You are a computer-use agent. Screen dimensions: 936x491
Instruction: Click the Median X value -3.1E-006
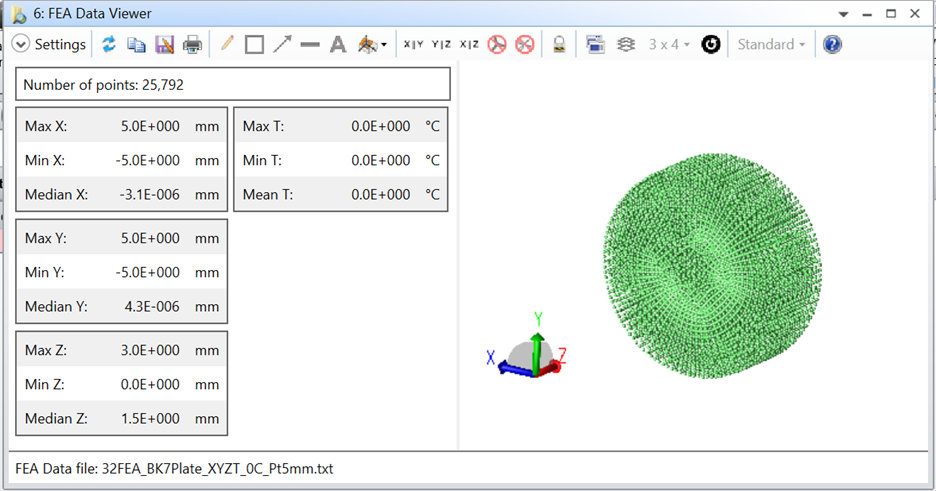(x=149, y=194)
